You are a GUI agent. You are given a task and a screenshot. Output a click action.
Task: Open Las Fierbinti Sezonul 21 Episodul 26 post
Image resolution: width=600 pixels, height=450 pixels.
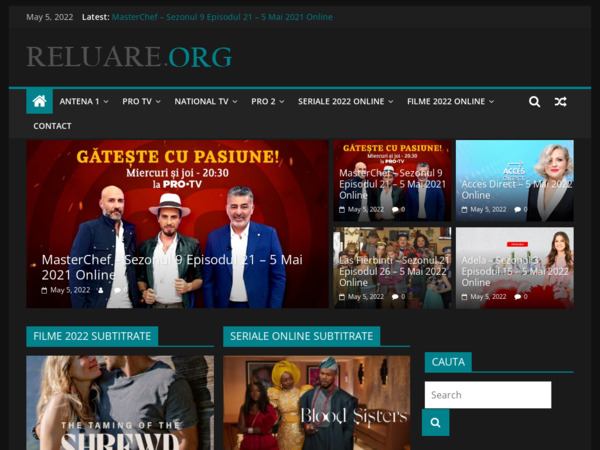point(393,271)
